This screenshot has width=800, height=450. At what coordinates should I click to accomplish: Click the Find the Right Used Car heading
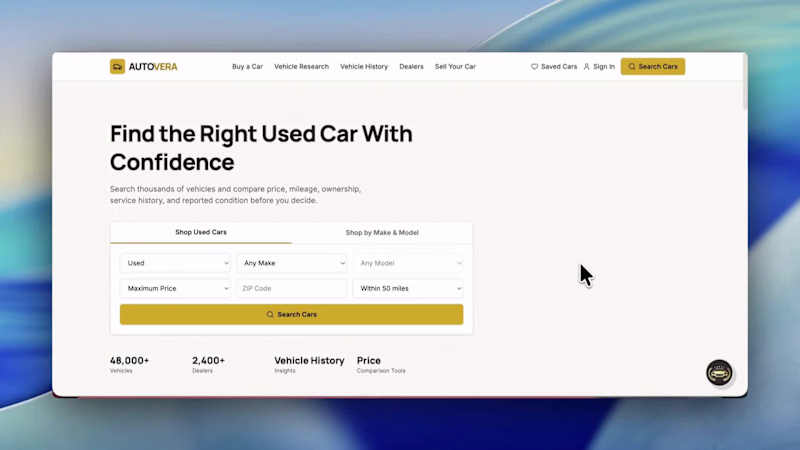pyautogui.click(x=261, y=148)
